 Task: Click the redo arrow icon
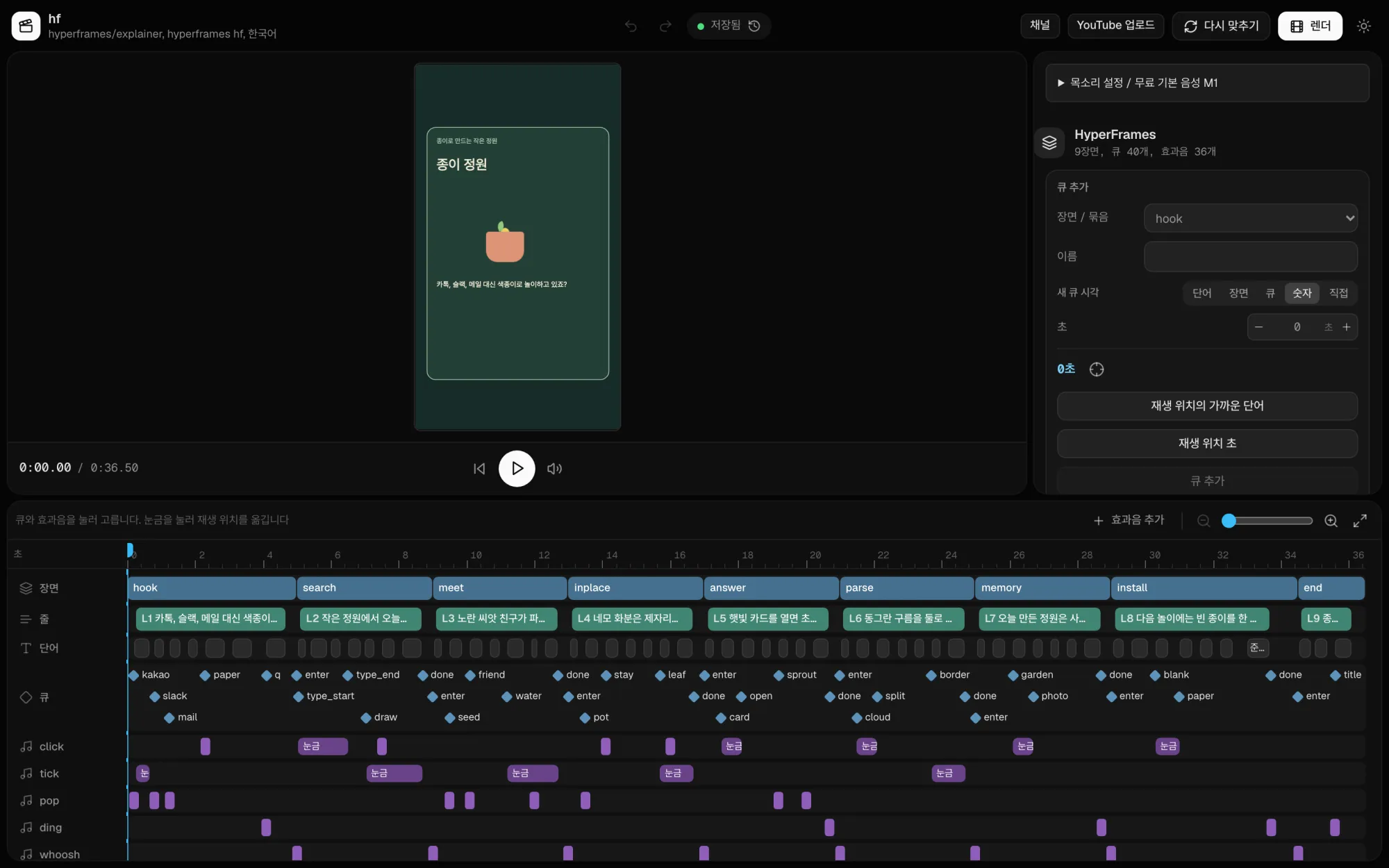click(x=665, y=26)
